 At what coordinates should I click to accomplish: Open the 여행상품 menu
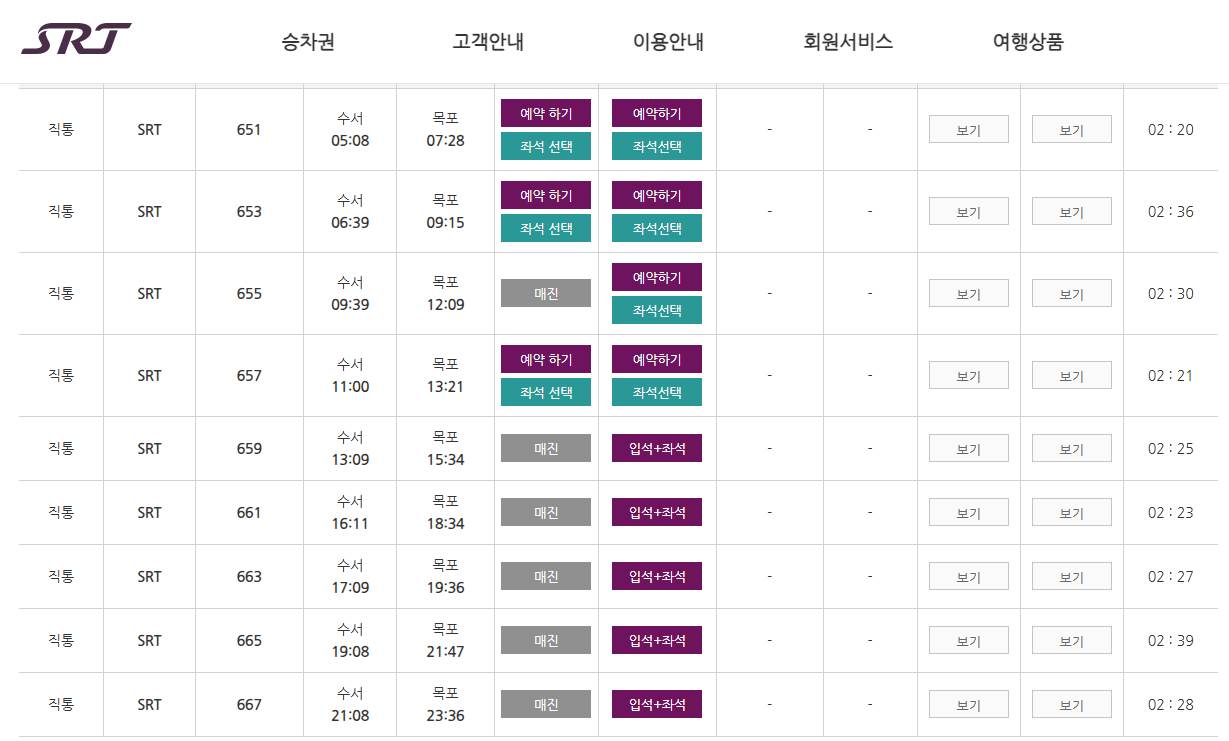(x=1028, y=42)
